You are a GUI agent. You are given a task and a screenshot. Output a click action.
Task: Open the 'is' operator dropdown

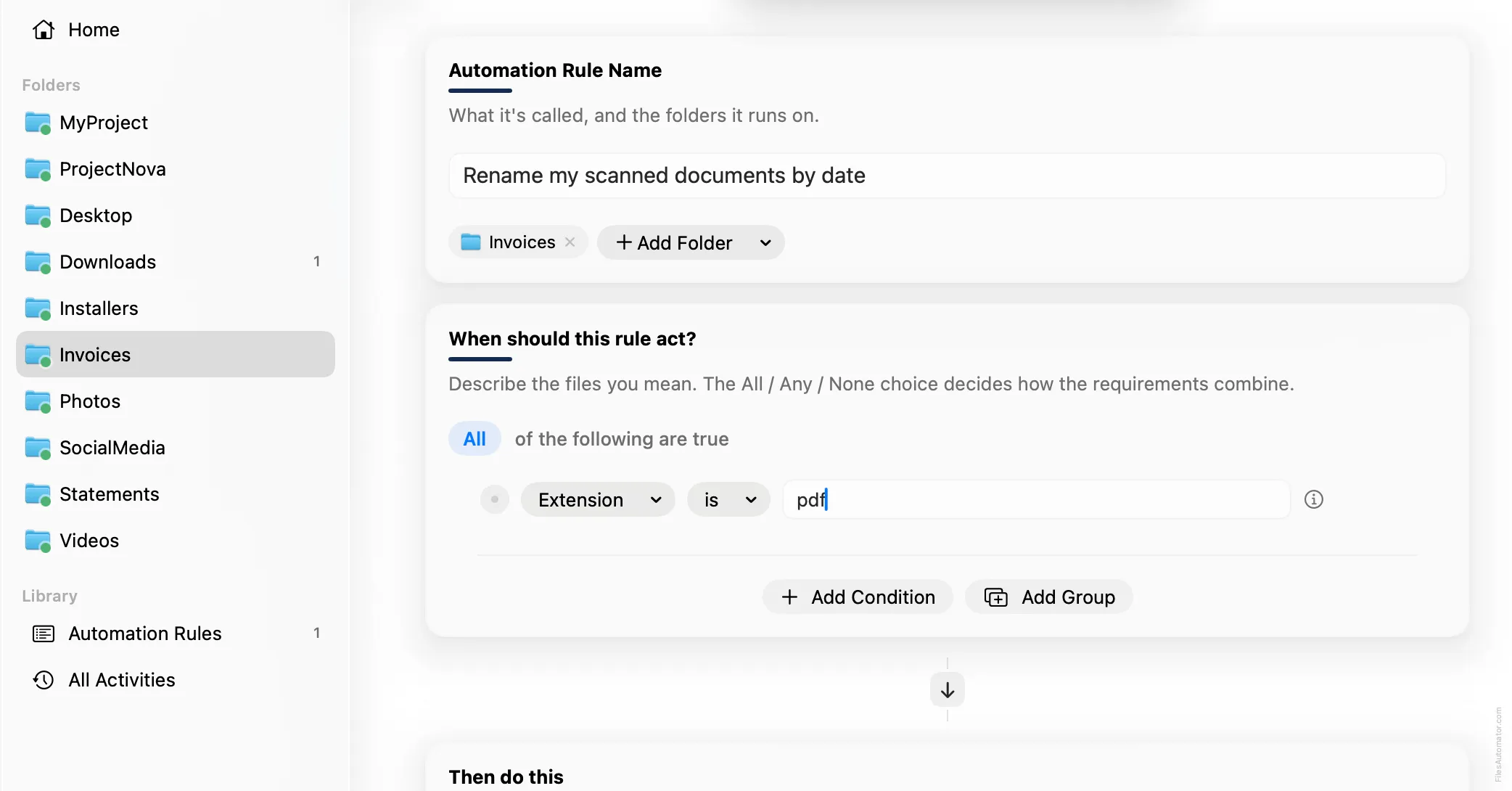click(x=728, y=500)
